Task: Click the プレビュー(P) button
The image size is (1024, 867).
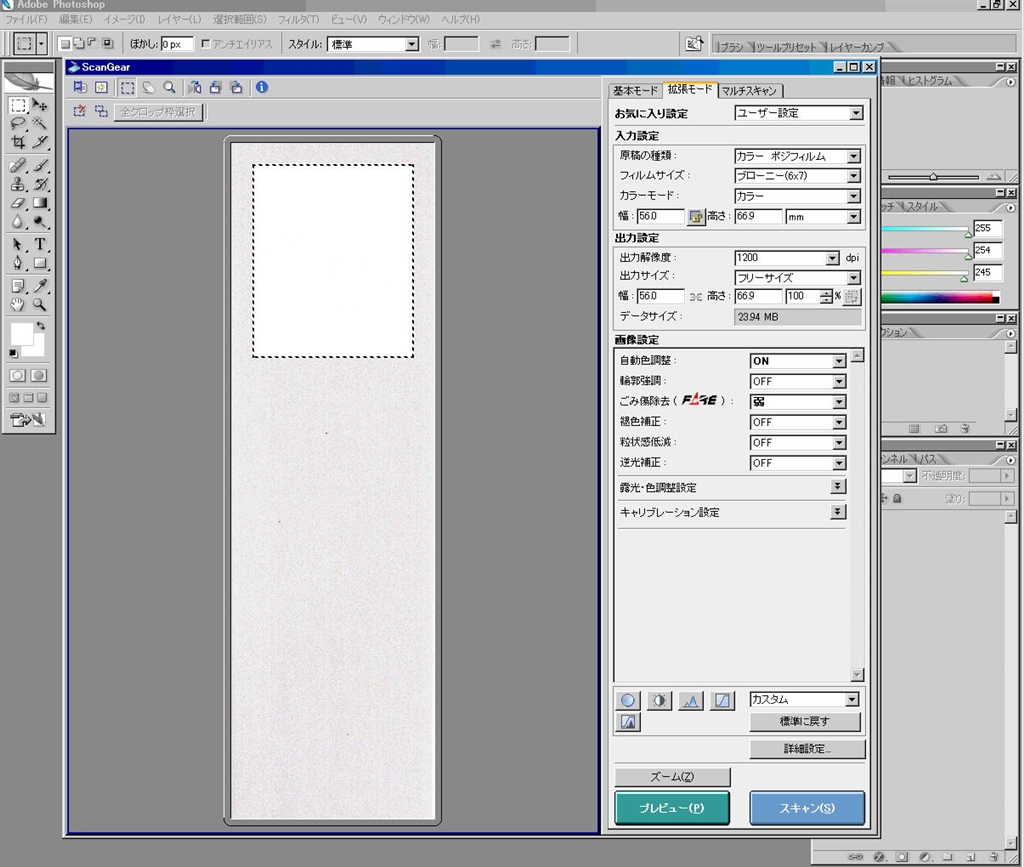Action: pyautogui.click(x=671, y=808)
